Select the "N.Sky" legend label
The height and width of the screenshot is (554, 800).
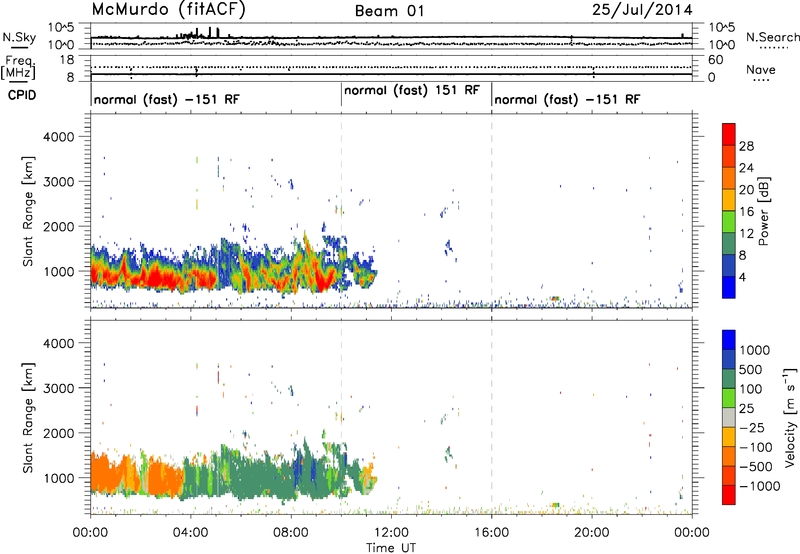point(19,37)
